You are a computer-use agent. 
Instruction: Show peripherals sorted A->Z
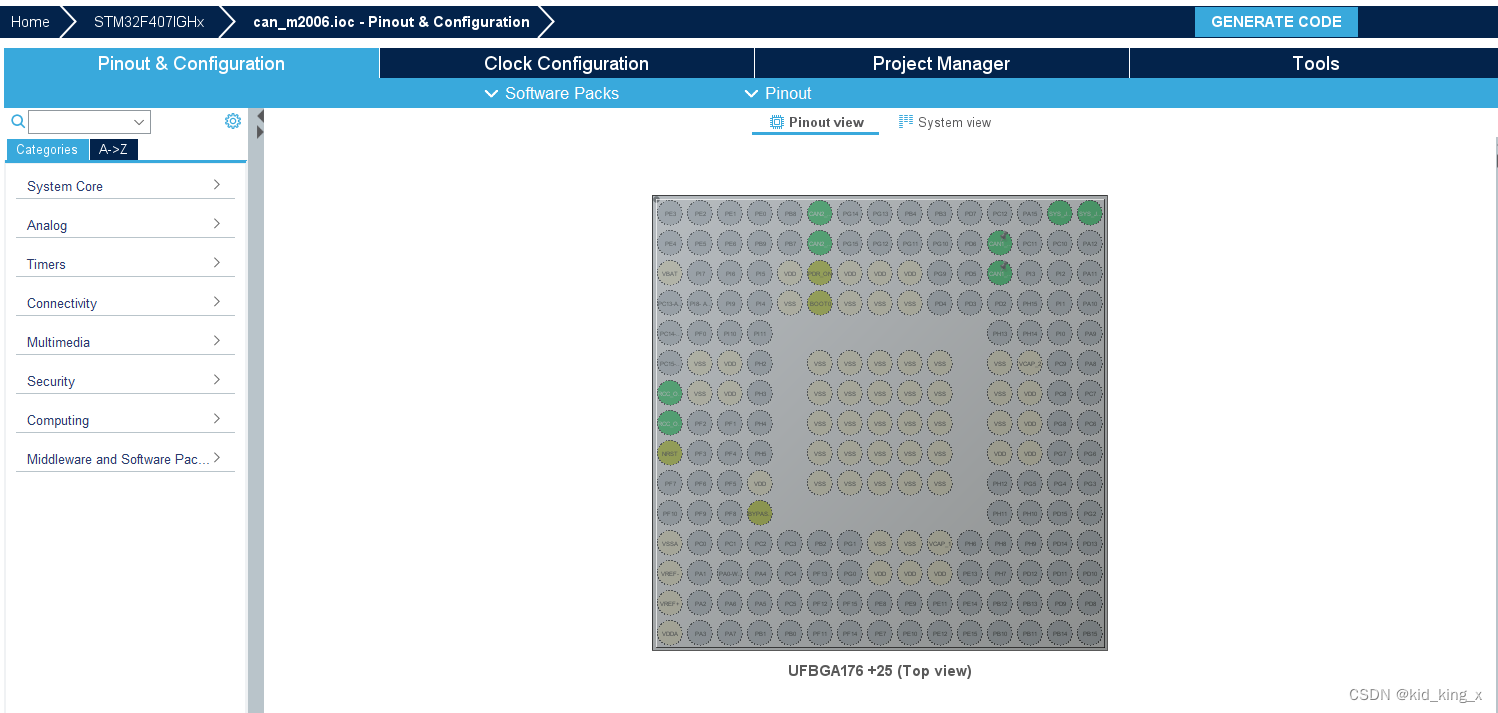[113, 149]
